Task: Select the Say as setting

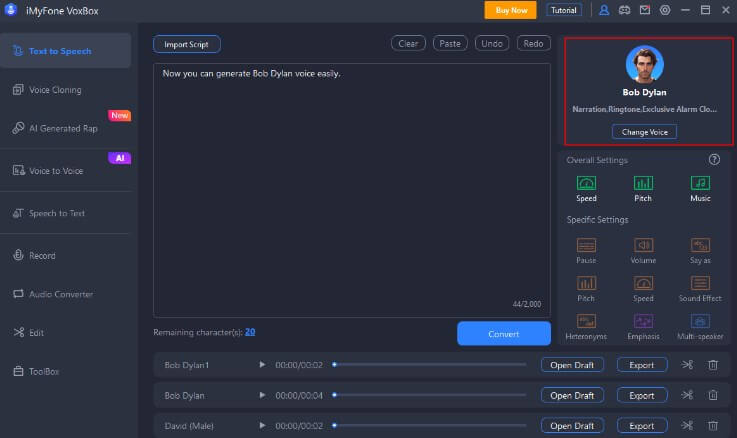Action: (700, 250)
